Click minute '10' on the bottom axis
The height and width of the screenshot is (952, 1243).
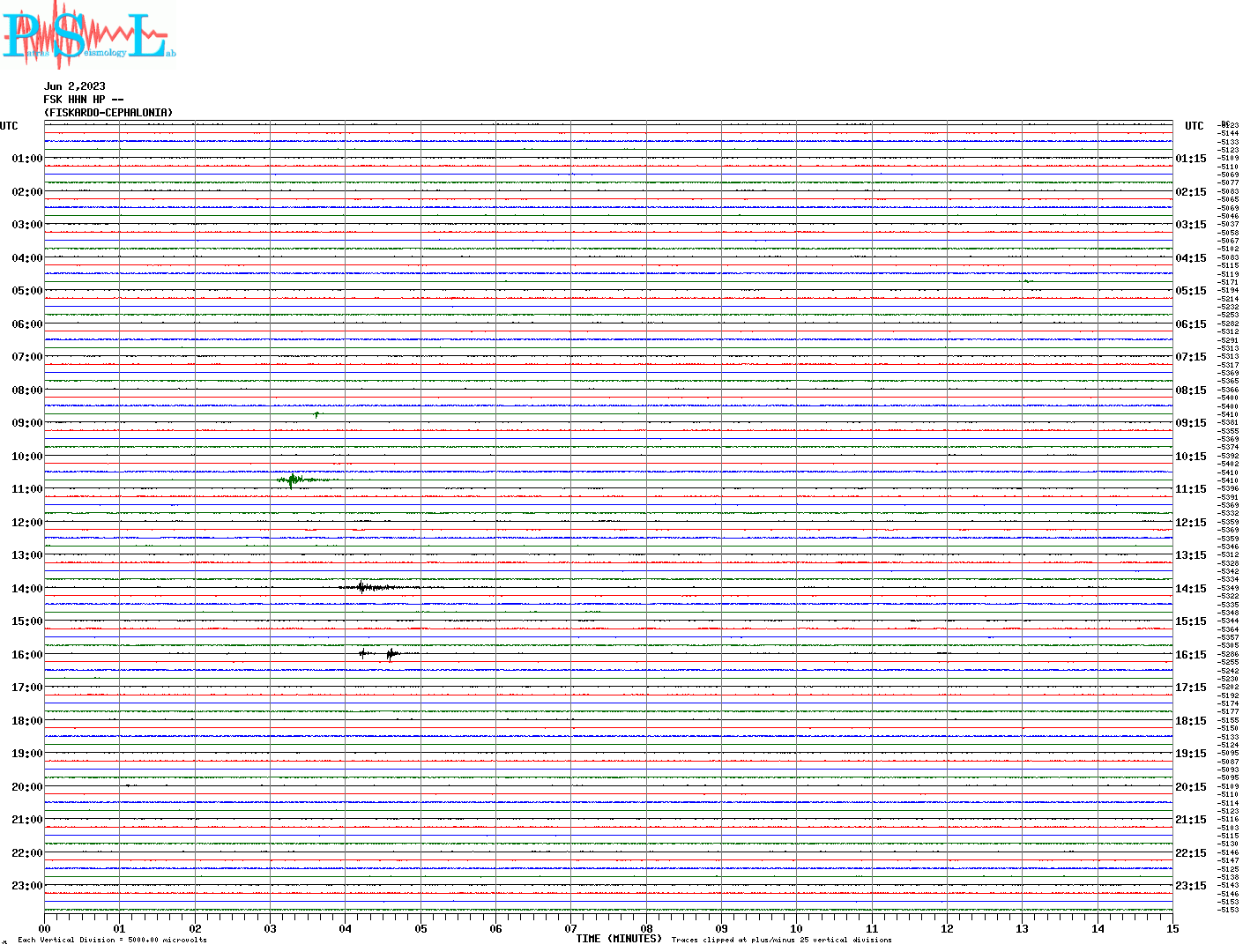tap(796, 928)
